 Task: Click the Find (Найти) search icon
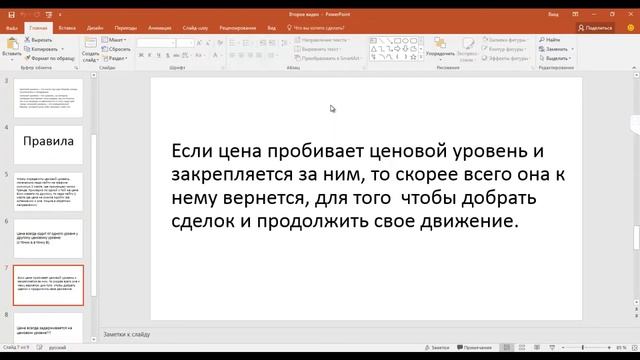(x=542, y=40)
